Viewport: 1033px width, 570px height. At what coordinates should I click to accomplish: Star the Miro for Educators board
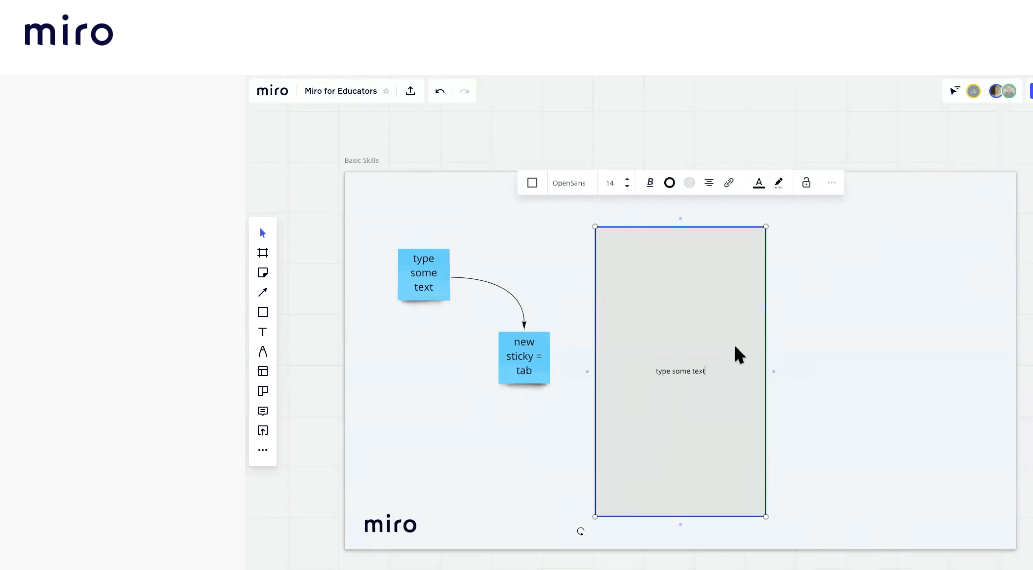click(x=386, y=91)
